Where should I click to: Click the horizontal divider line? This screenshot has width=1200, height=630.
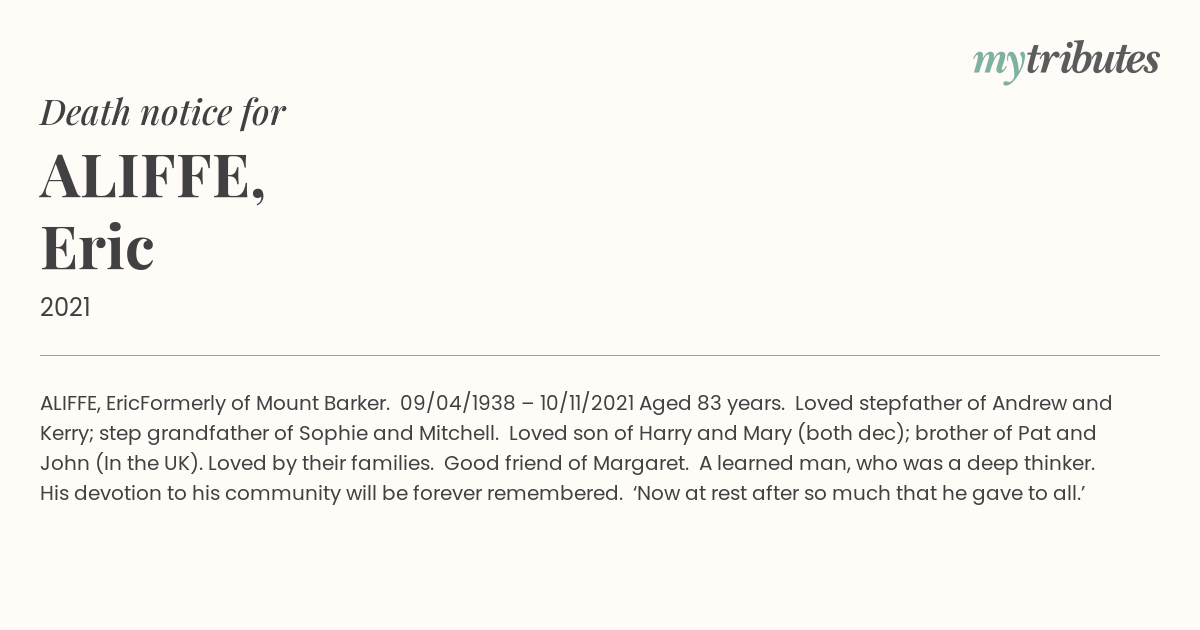[x=600, y=355]
